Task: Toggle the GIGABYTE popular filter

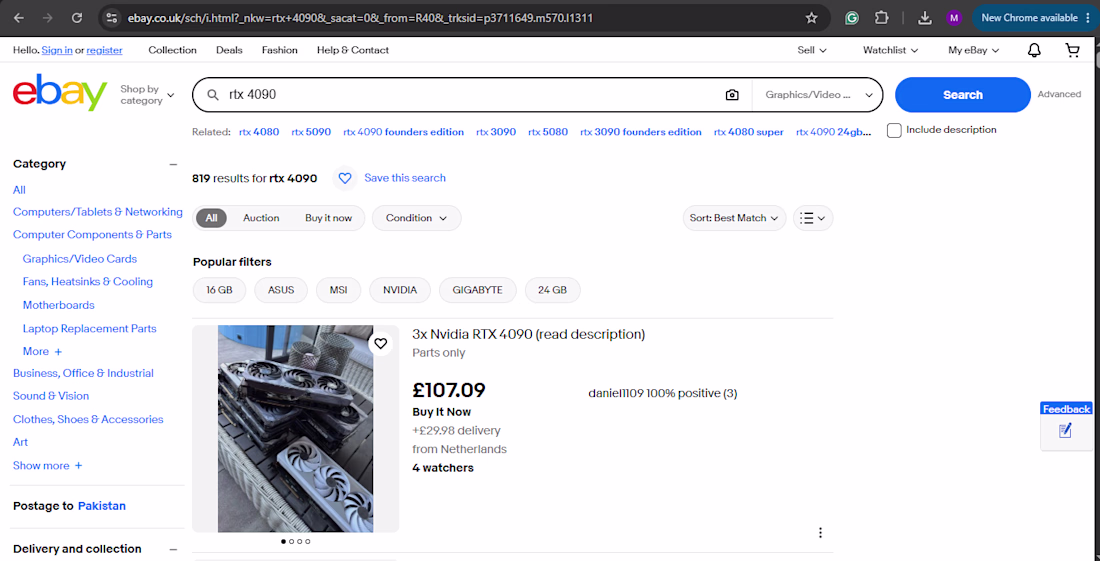Action: click(478, 290)
